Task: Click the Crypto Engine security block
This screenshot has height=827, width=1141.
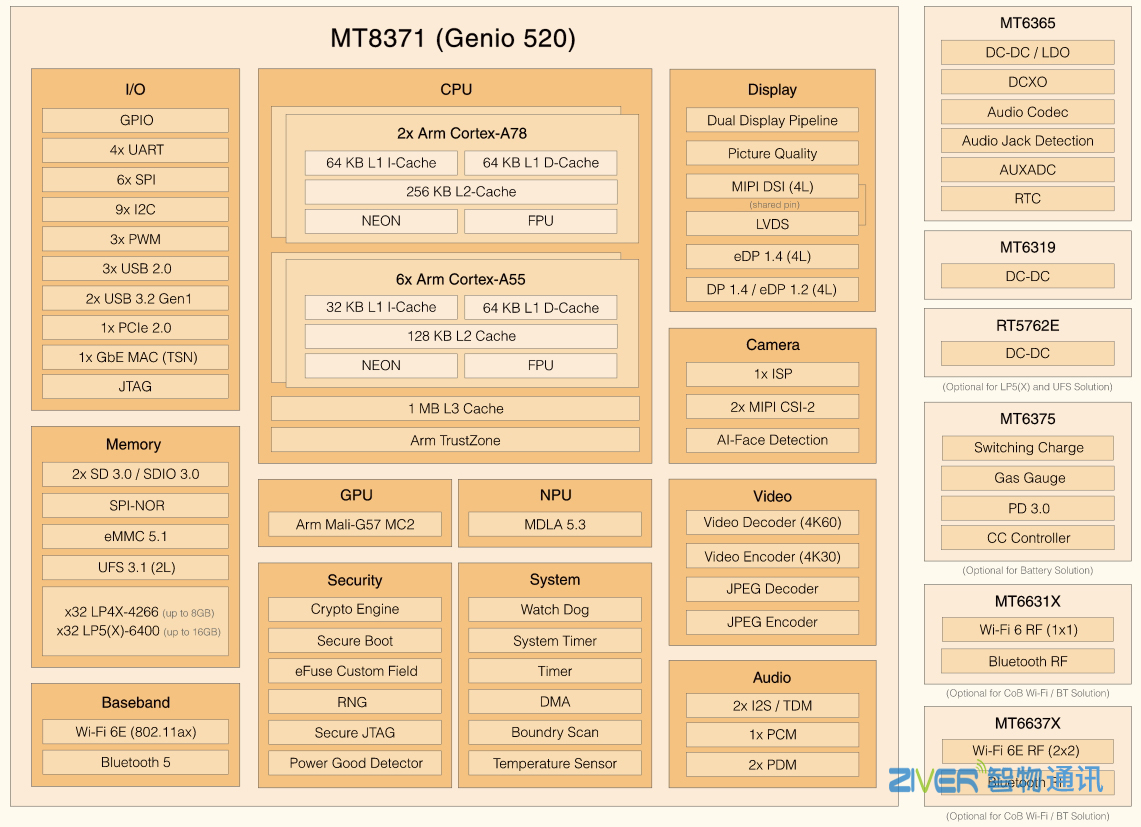Action: click(354, 609)
